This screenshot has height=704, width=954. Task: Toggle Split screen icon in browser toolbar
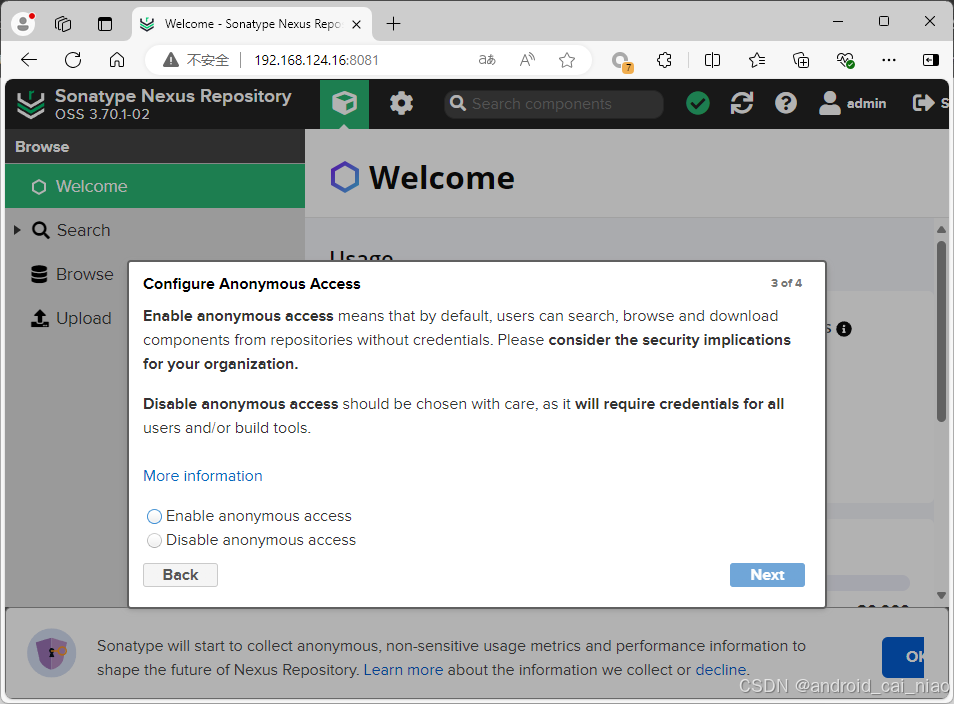(712, 60)
